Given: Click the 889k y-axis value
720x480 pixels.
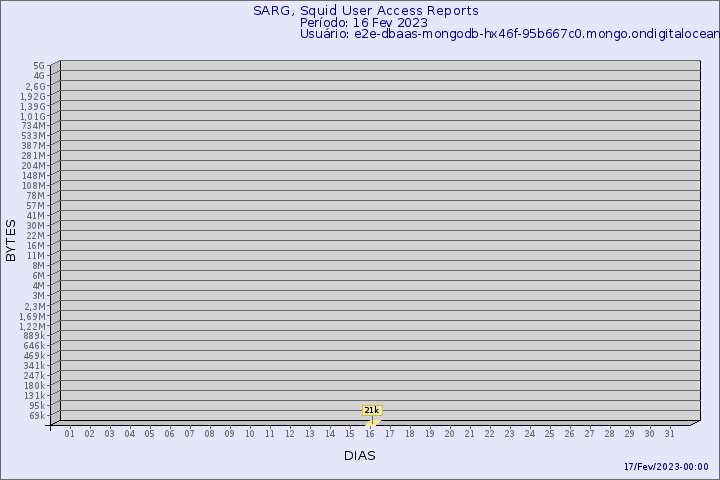Looking at the screenshot, I should click(x=34, y=336).
